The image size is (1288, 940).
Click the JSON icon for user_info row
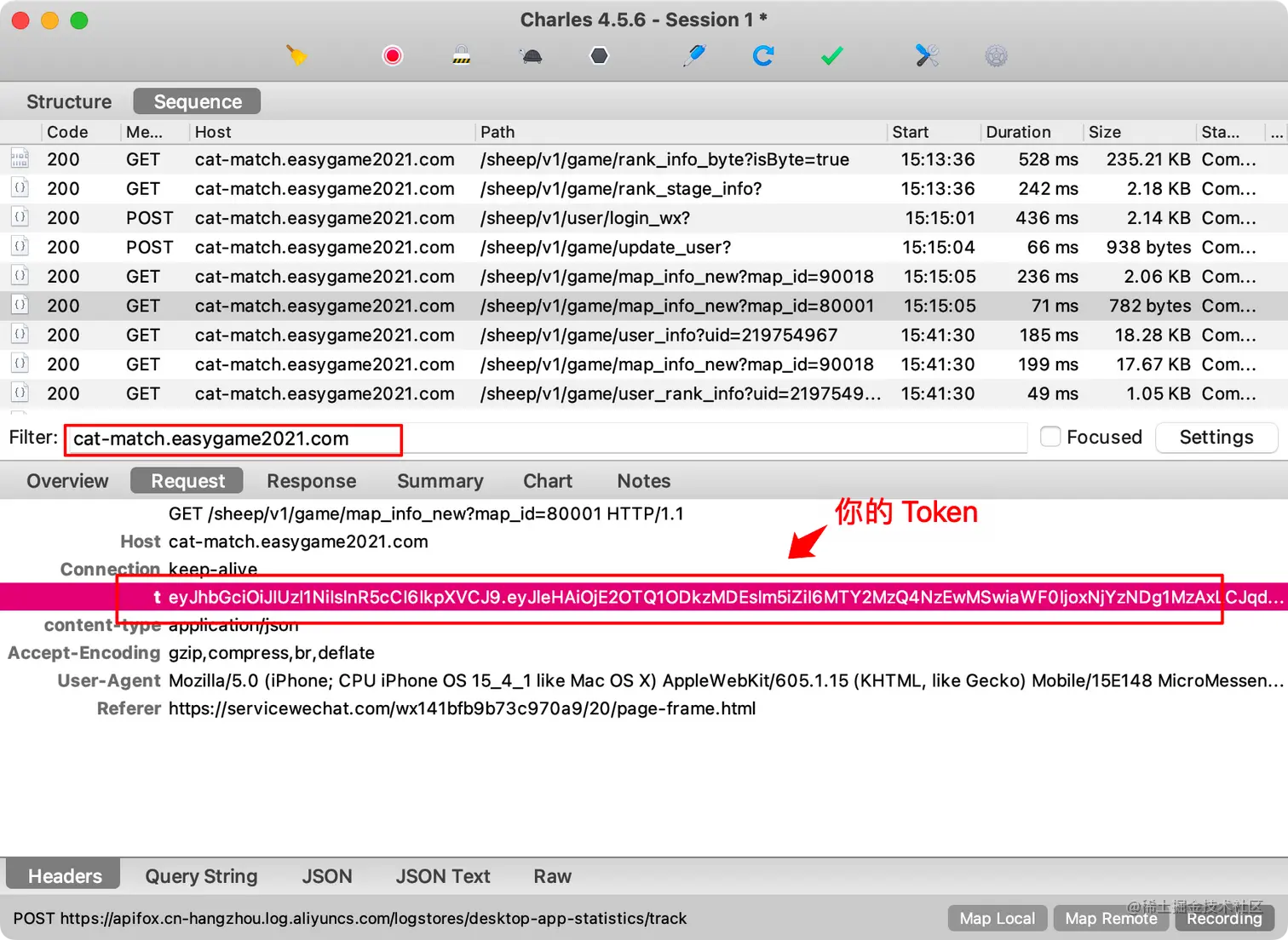click(x=20, y=335)
